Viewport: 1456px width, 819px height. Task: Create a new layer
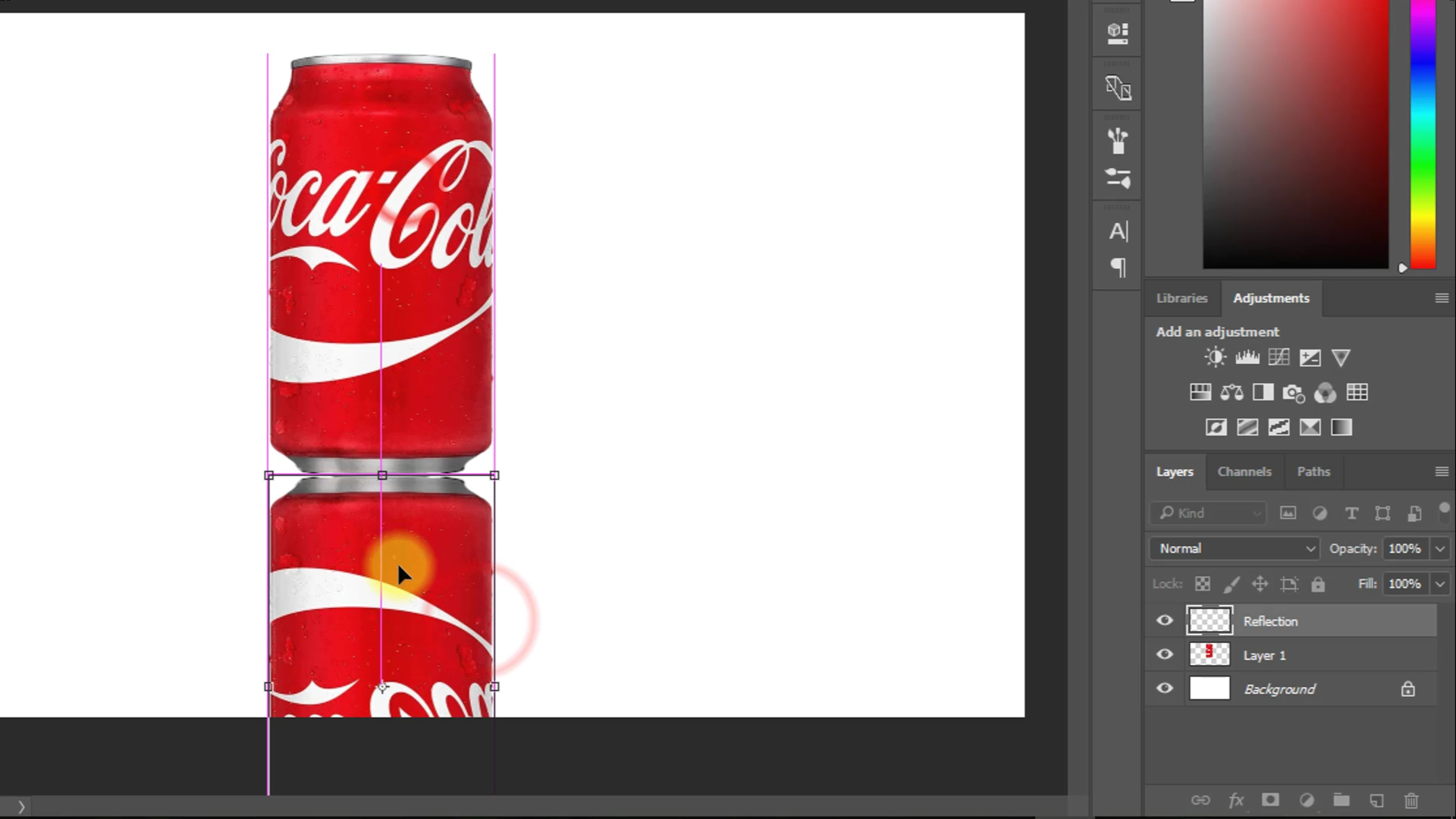pyautogui.click(x=1376, y=800)
